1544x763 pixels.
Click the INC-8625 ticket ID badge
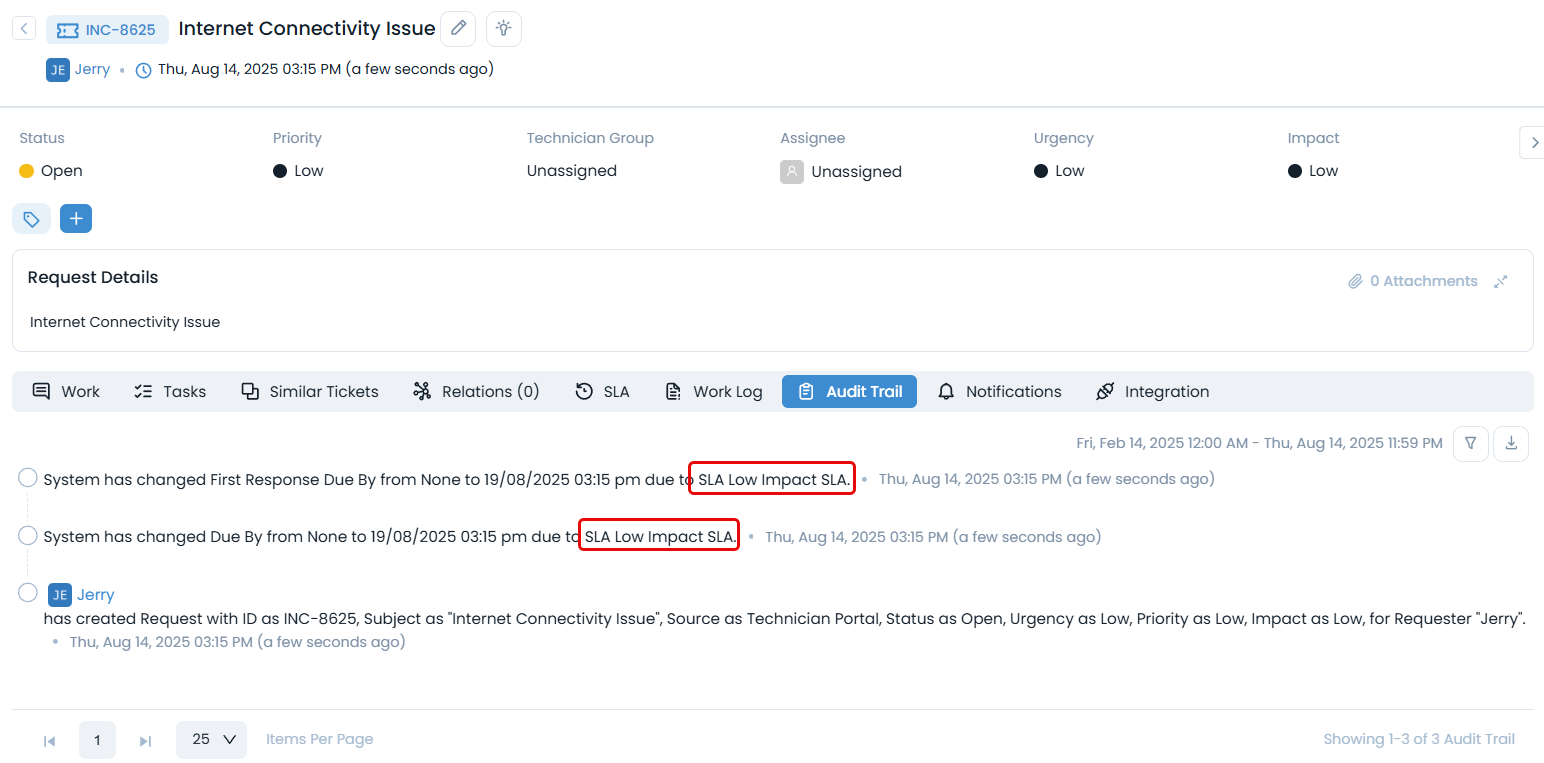107,30
